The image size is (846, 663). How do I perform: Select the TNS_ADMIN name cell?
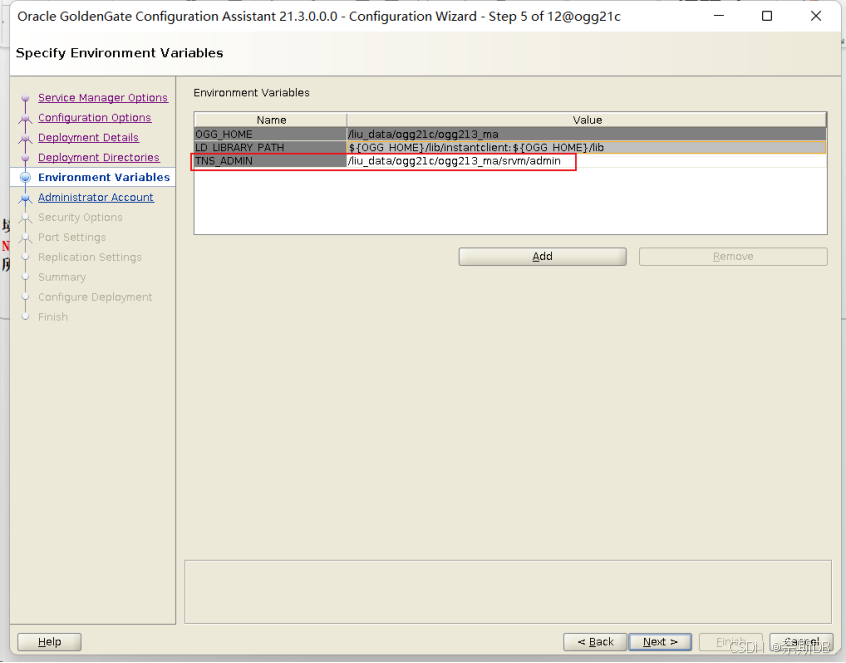coord(270,161)
